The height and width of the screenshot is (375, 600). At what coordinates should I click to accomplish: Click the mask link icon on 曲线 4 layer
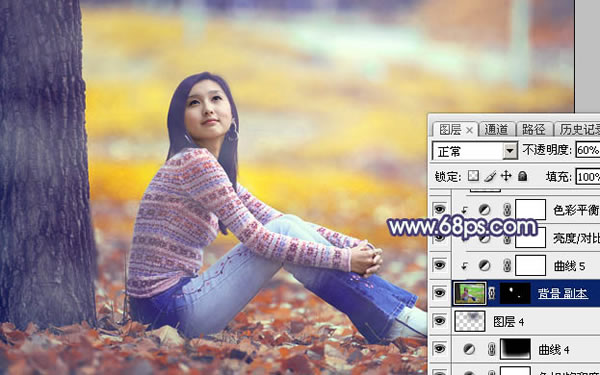492,349
